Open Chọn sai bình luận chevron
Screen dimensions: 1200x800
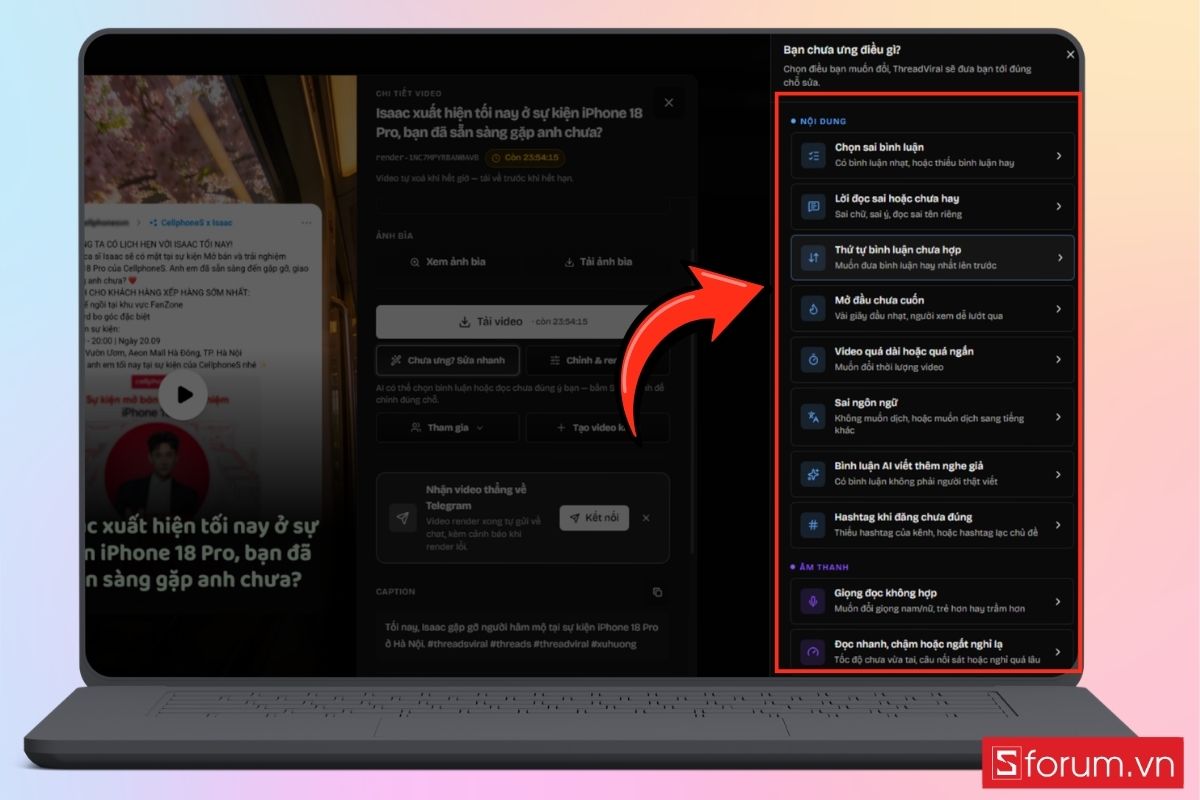pyautogui.click(x=1059, y=156)
